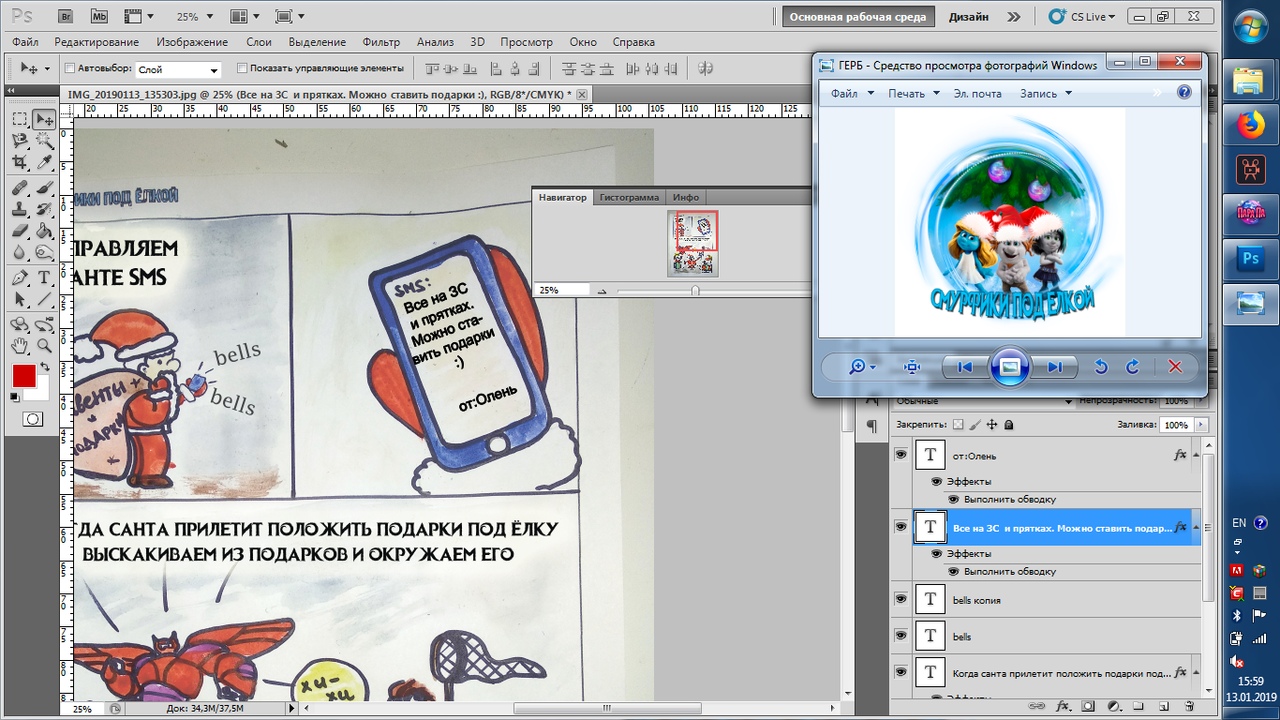Screen dimensions: 1280x720
Task: Select the Rectangular Marquee tool
Action: point(19,119)
